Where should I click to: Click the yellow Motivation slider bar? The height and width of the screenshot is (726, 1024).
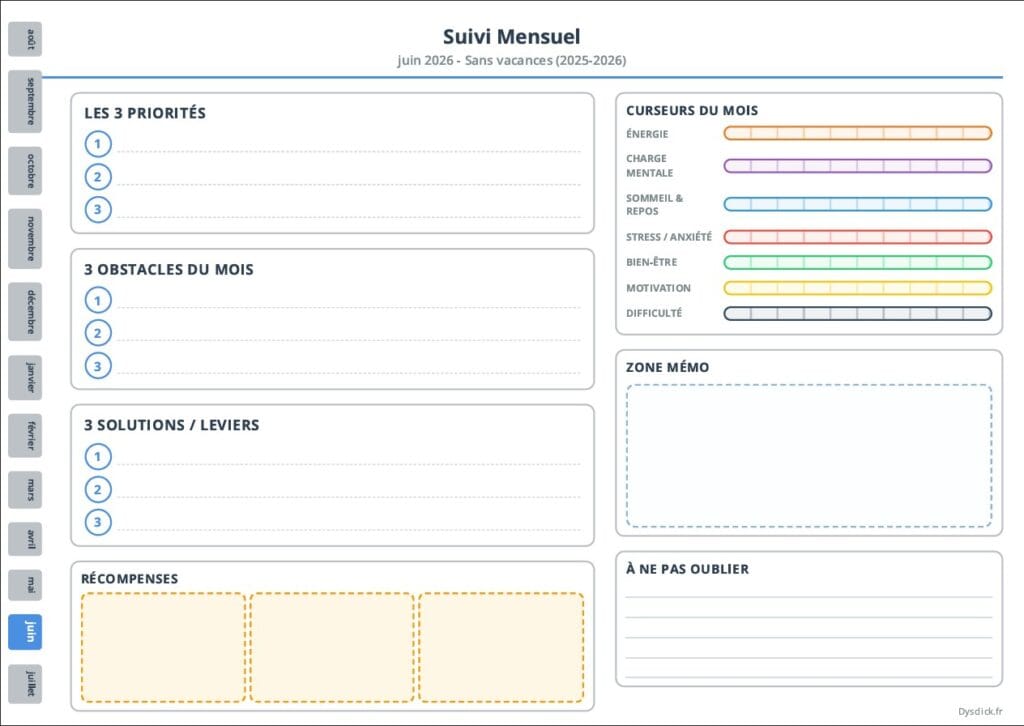pyautogui.click(x=857, y=288)
